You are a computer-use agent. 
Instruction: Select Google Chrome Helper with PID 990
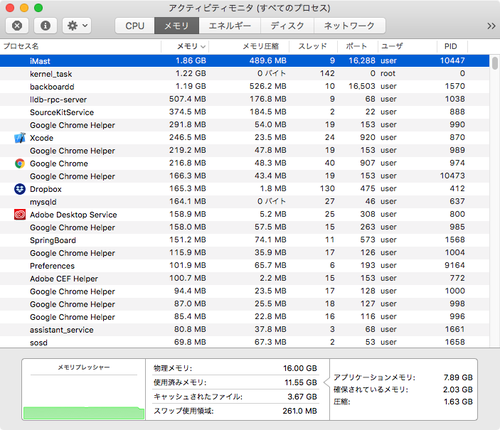coord(245,125)
